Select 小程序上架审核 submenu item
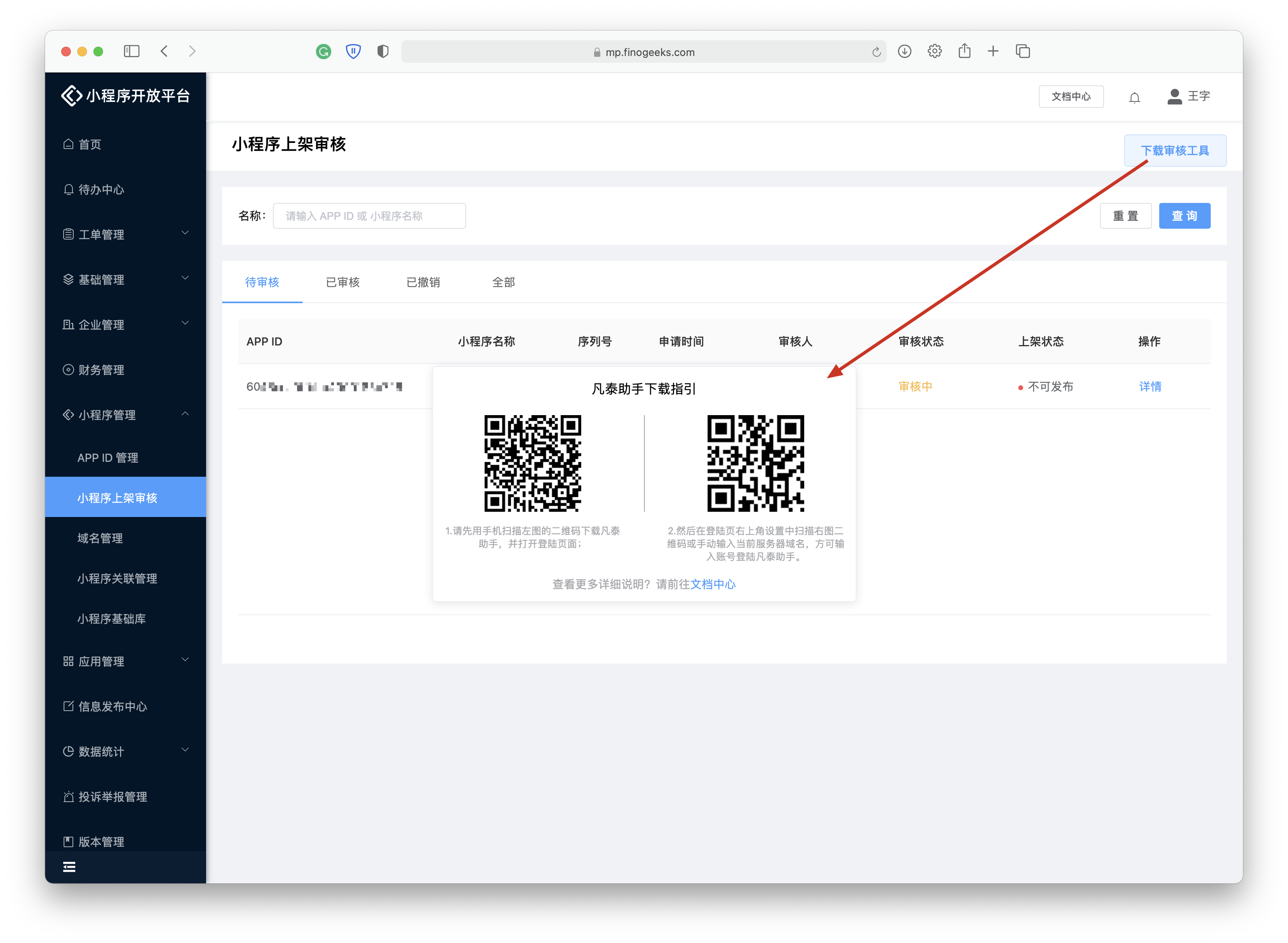 (126, 497)
